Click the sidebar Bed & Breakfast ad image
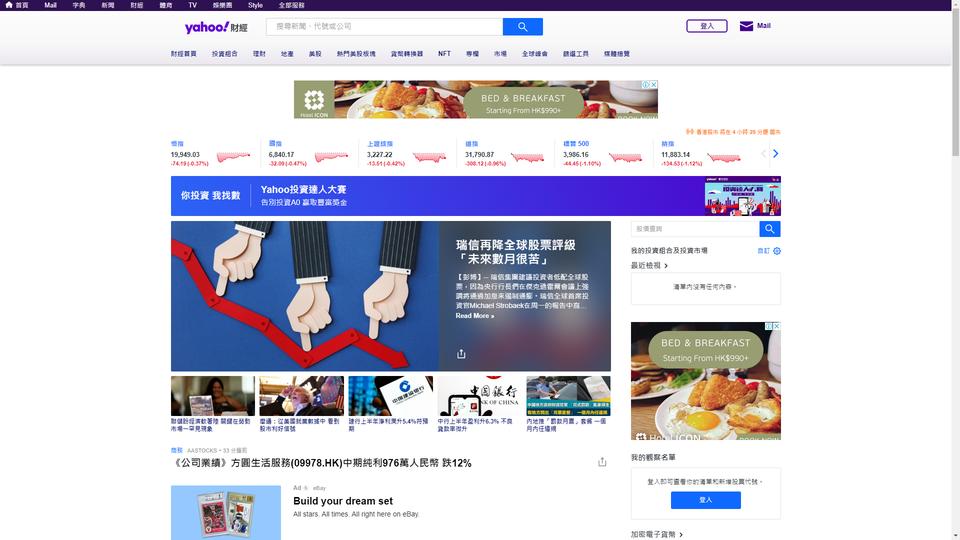This screenshot has height=540, width=960. 705,381
